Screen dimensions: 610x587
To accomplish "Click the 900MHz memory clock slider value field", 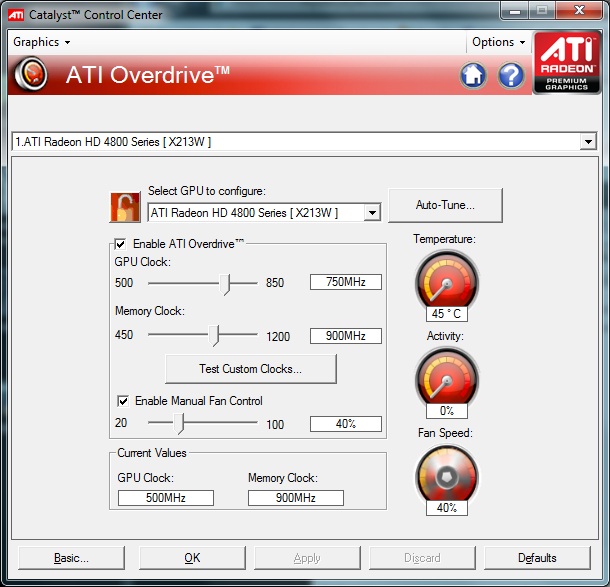I will pyautogui.click(x=346, y=336).
